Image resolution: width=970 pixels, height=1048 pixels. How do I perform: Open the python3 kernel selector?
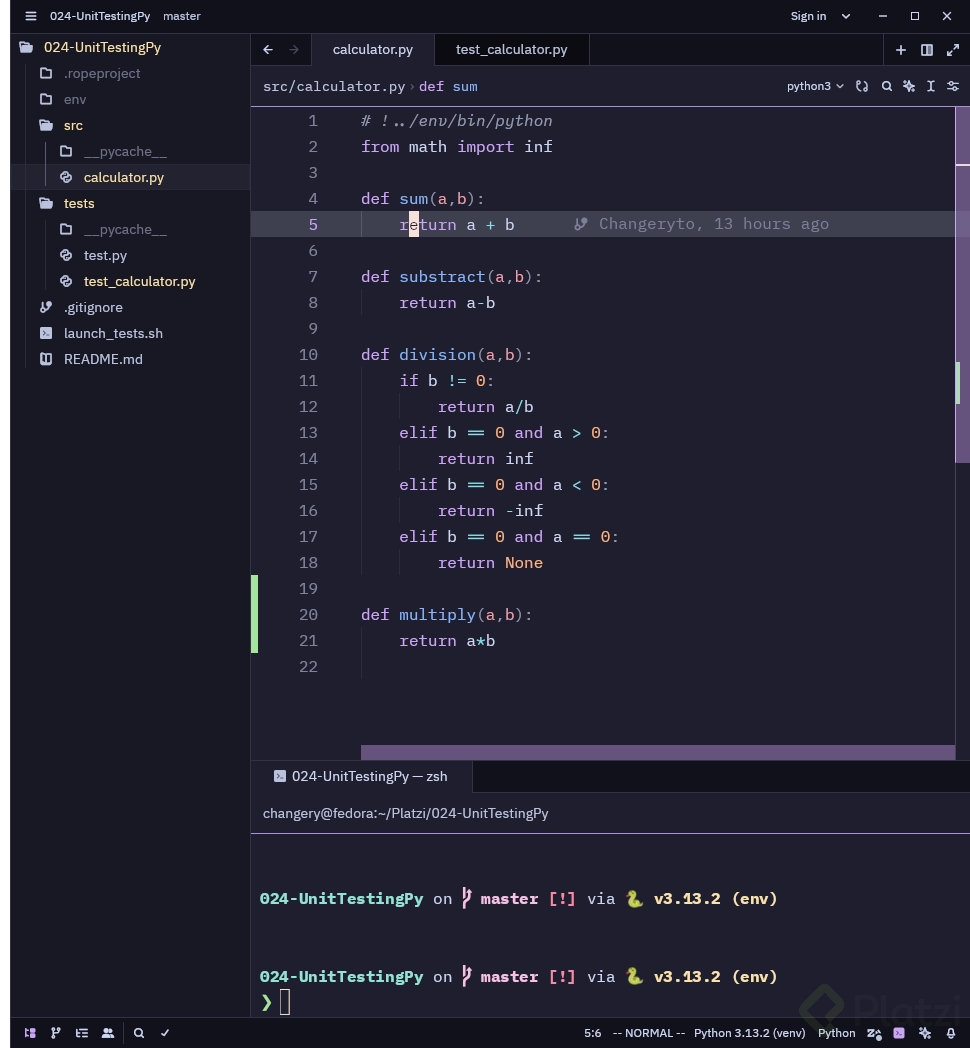pos(815,86)
